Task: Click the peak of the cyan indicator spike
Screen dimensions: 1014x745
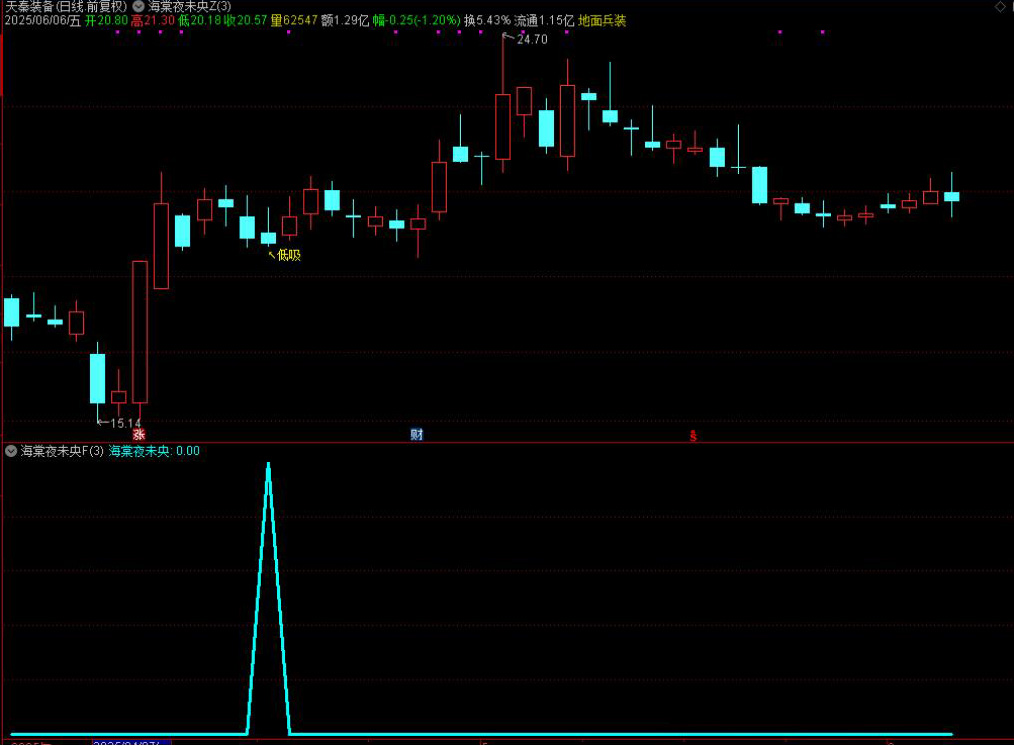Action: click(268, 465)
